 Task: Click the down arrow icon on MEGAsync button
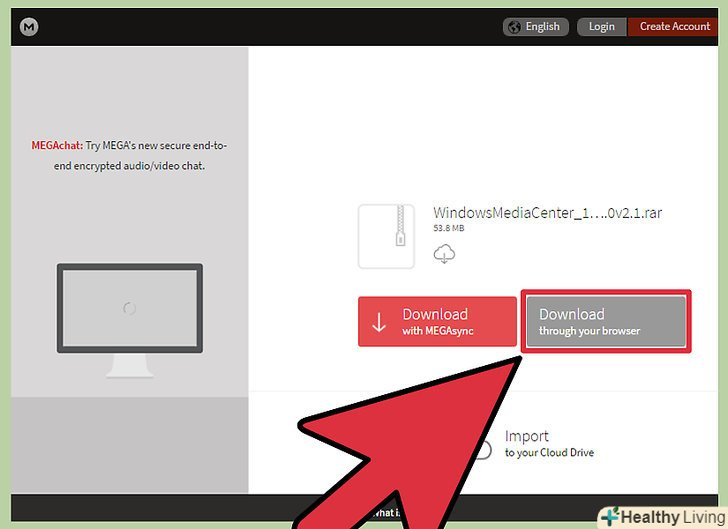[x=379, y=322]
